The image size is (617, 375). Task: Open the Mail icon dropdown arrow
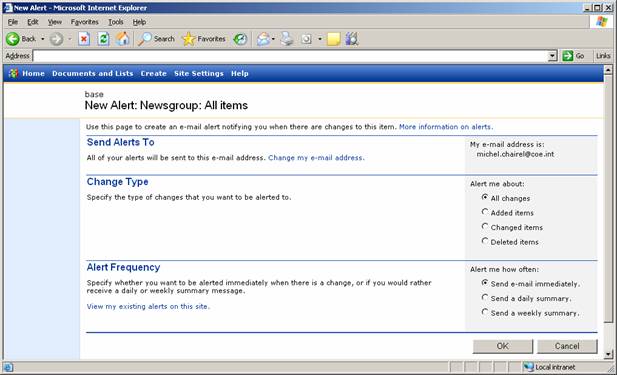(273, 39)
